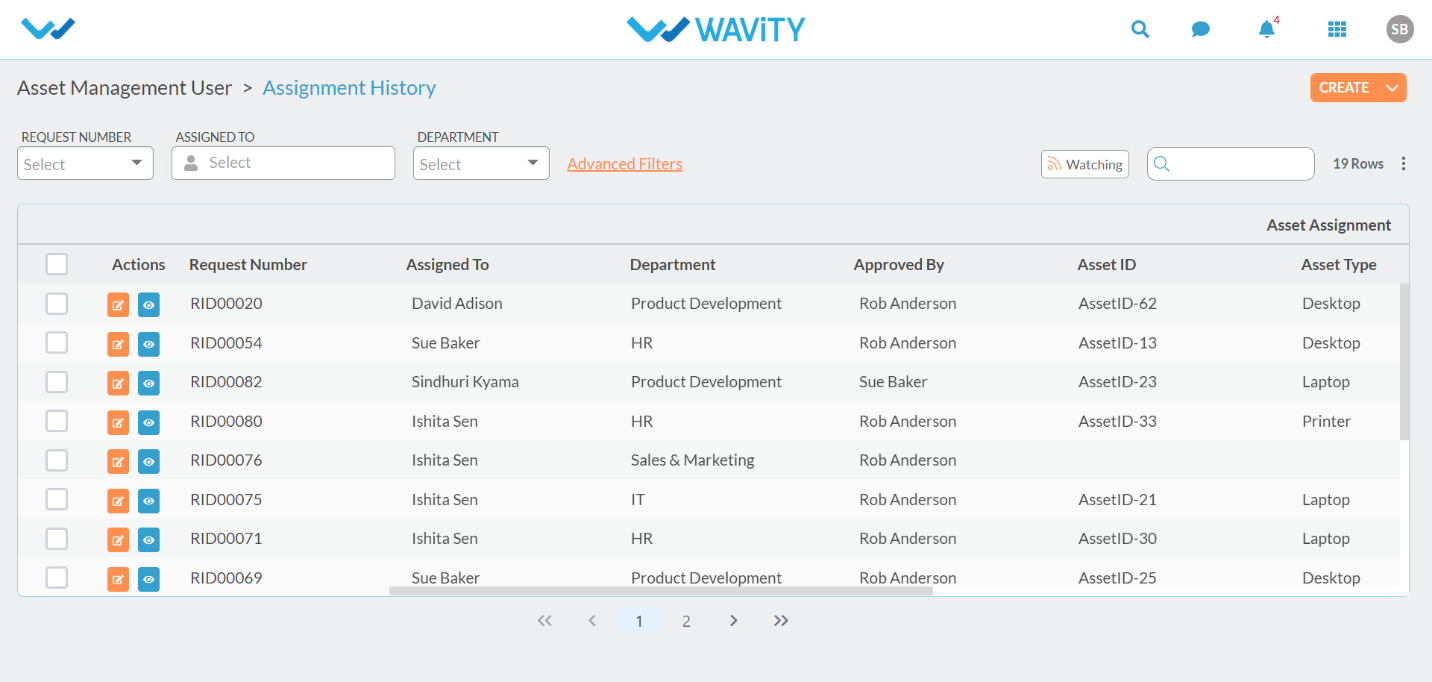The height and width of the screenshot is (682, 1432).
Task: Click the Assignment History breadcrumb
Action: click(x=349, y=88)
